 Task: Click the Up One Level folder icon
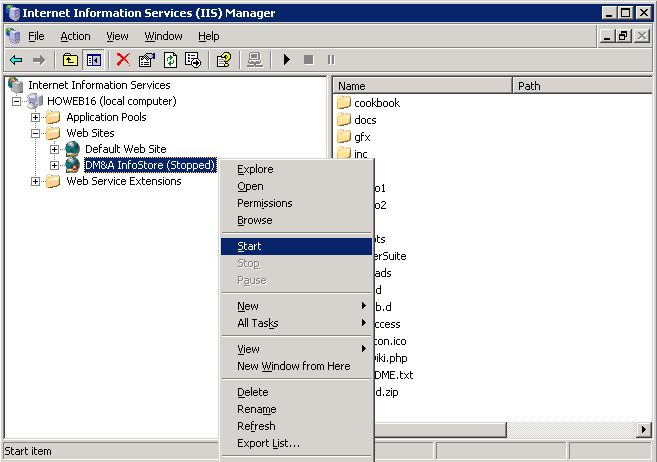pyautogui.click(x=70, y=60)
